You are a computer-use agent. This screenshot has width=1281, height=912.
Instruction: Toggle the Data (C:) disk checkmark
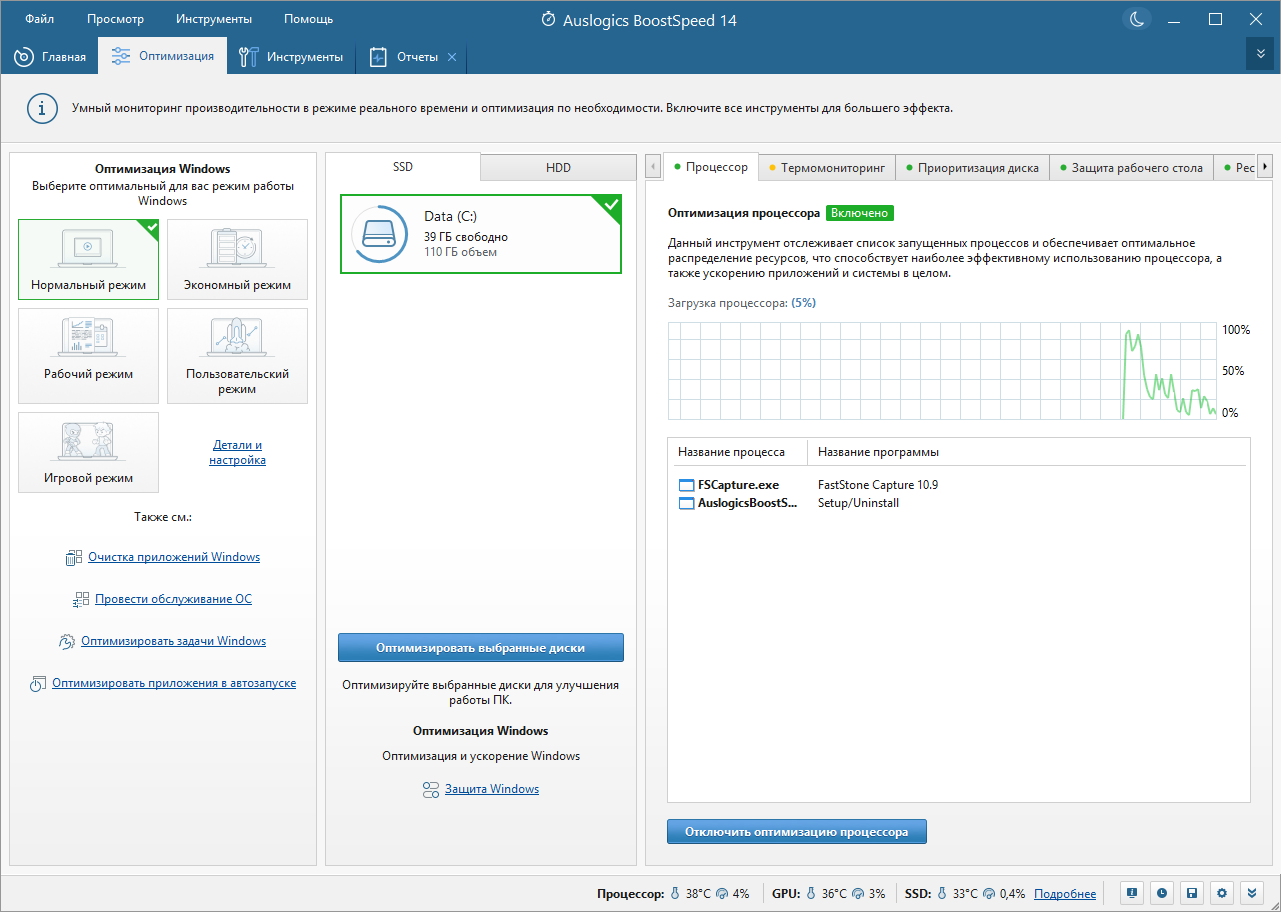click(x=611, y=204)
